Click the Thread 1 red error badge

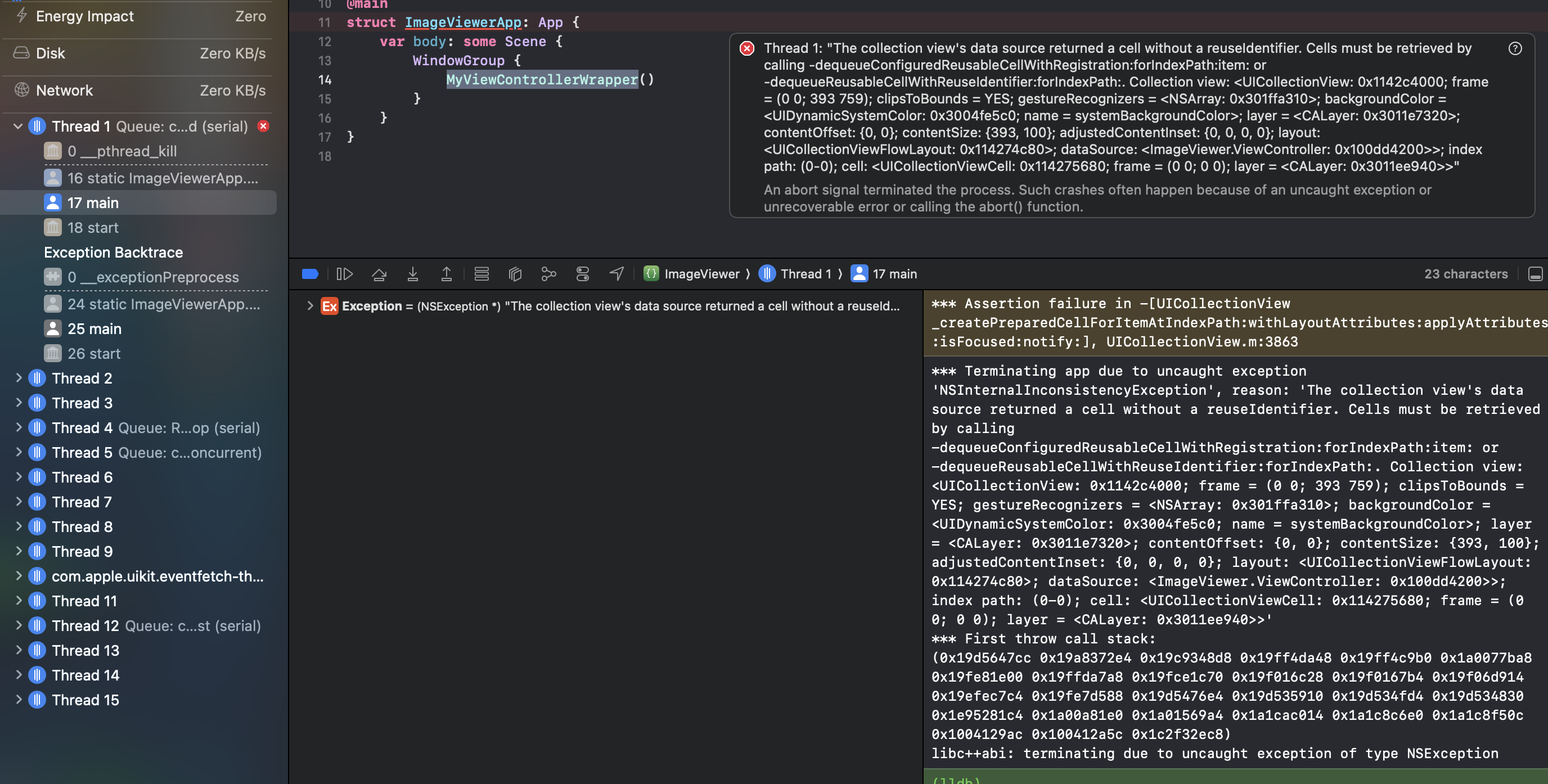click(x=263, y=126)
